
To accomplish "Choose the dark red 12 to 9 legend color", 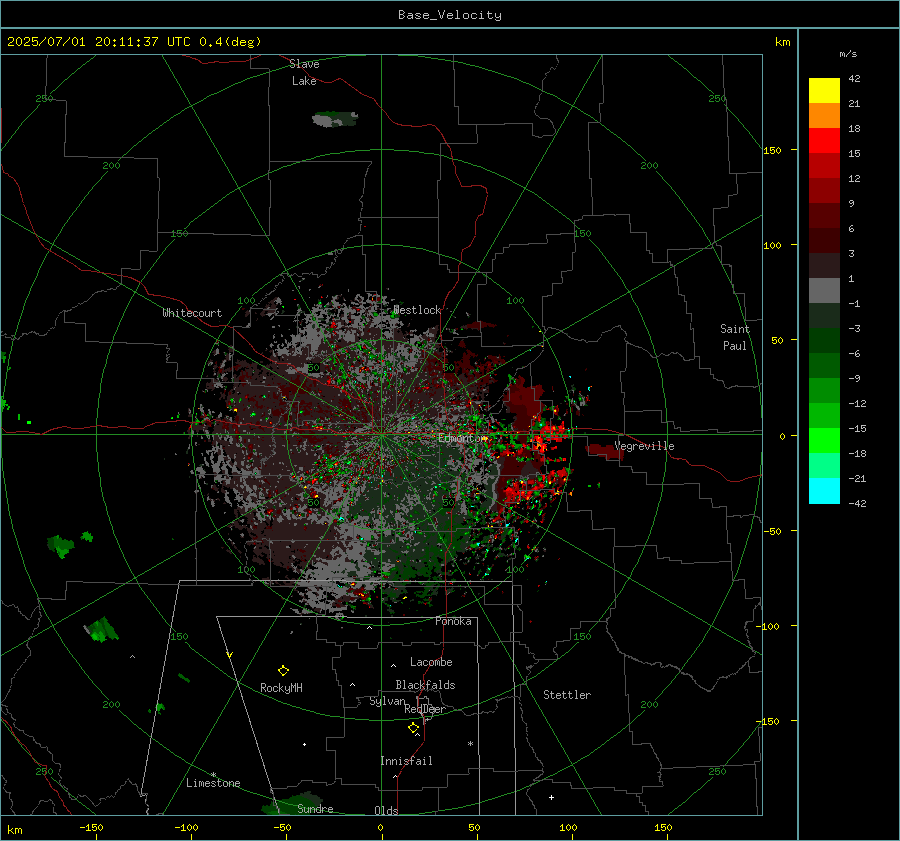I will [x=824, y=191].
